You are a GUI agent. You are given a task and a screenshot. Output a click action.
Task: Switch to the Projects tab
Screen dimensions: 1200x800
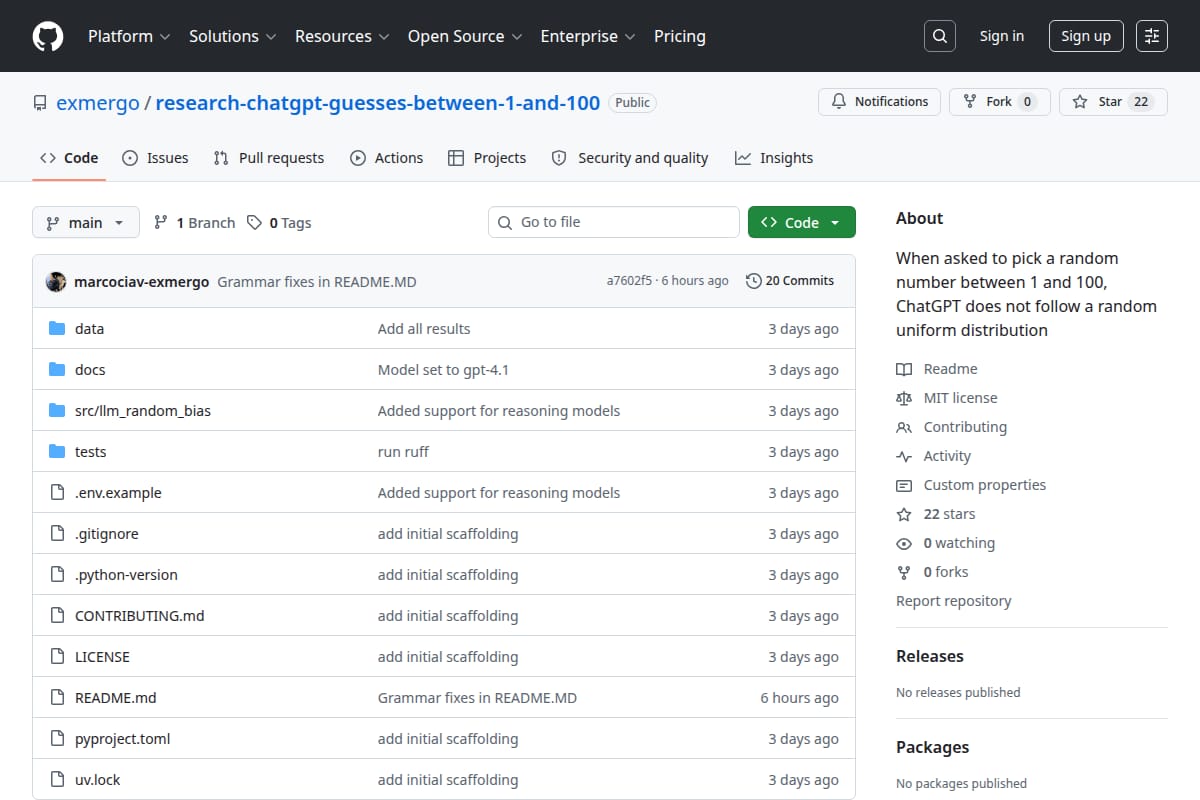[x=487, y=158]
